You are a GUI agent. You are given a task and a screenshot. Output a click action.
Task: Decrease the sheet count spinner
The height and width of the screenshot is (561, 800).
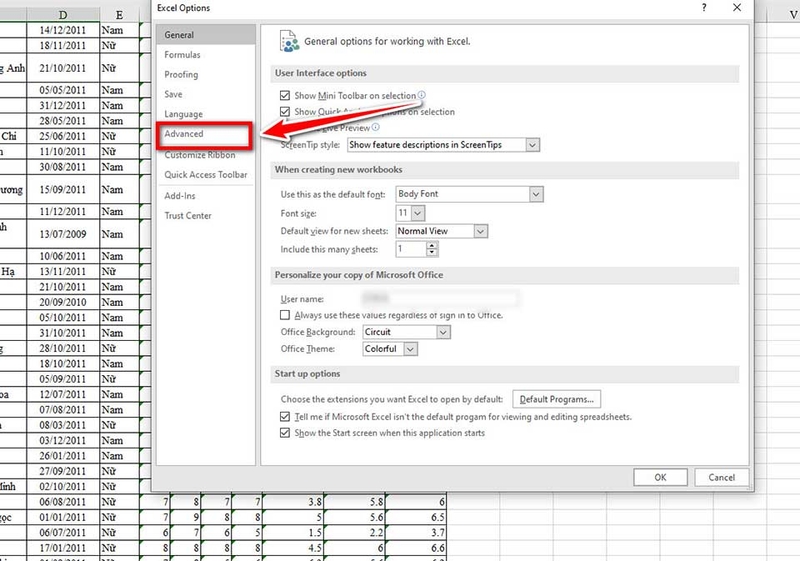pyautogui.click(x=432, y=252)
